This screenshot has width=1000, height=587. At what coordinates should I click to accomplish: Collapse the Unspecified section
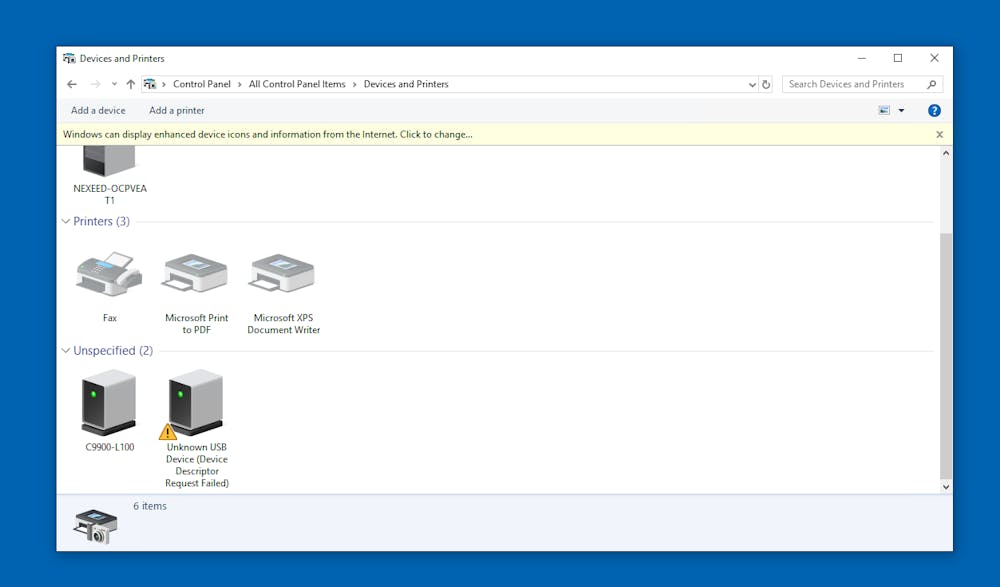click(65, 350)
